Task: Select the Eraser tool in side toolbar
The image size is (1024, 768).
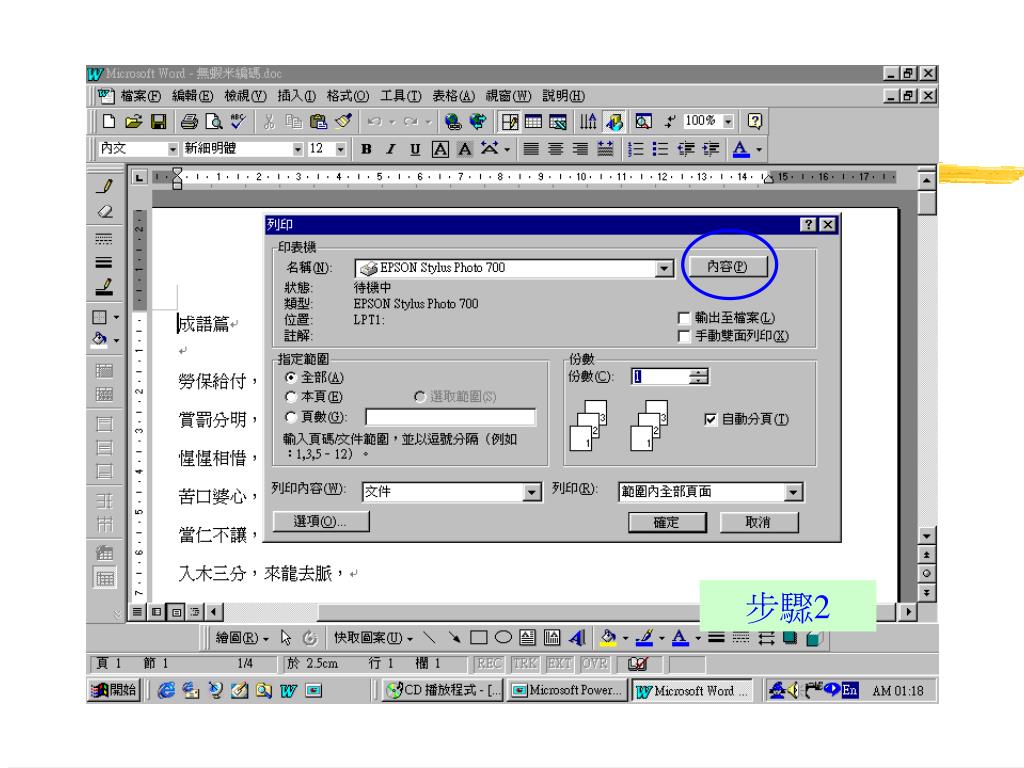Action: coord(104,212)
